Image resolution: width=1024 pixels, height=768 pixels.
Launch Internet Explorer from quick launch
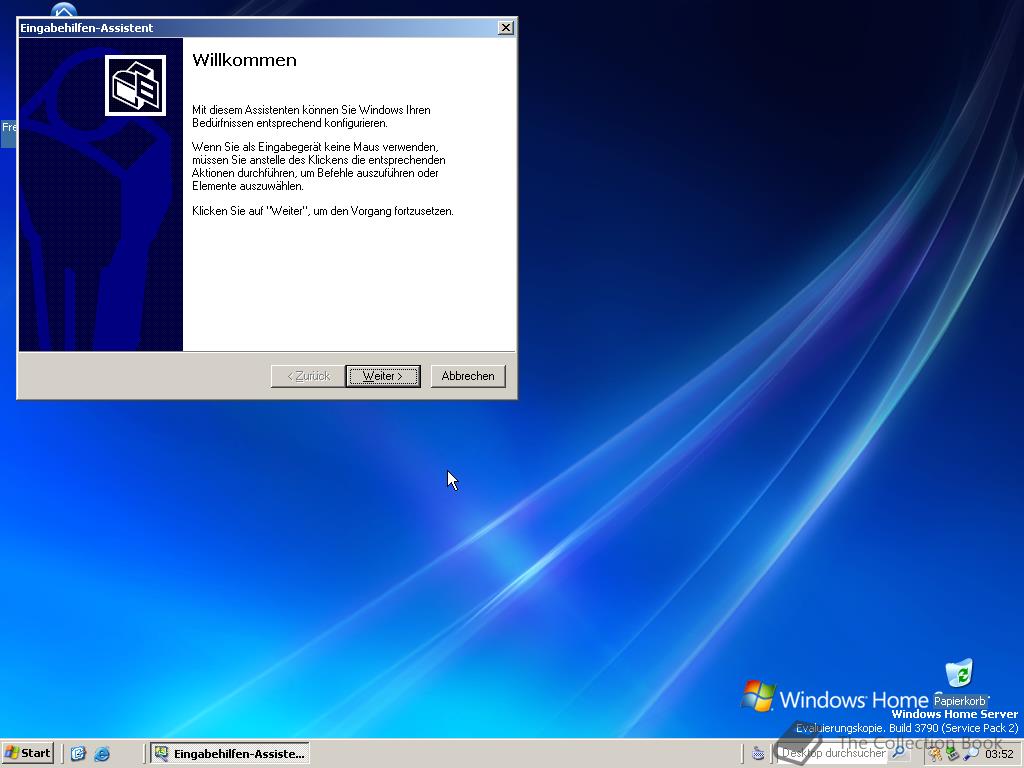coord(102,754)
